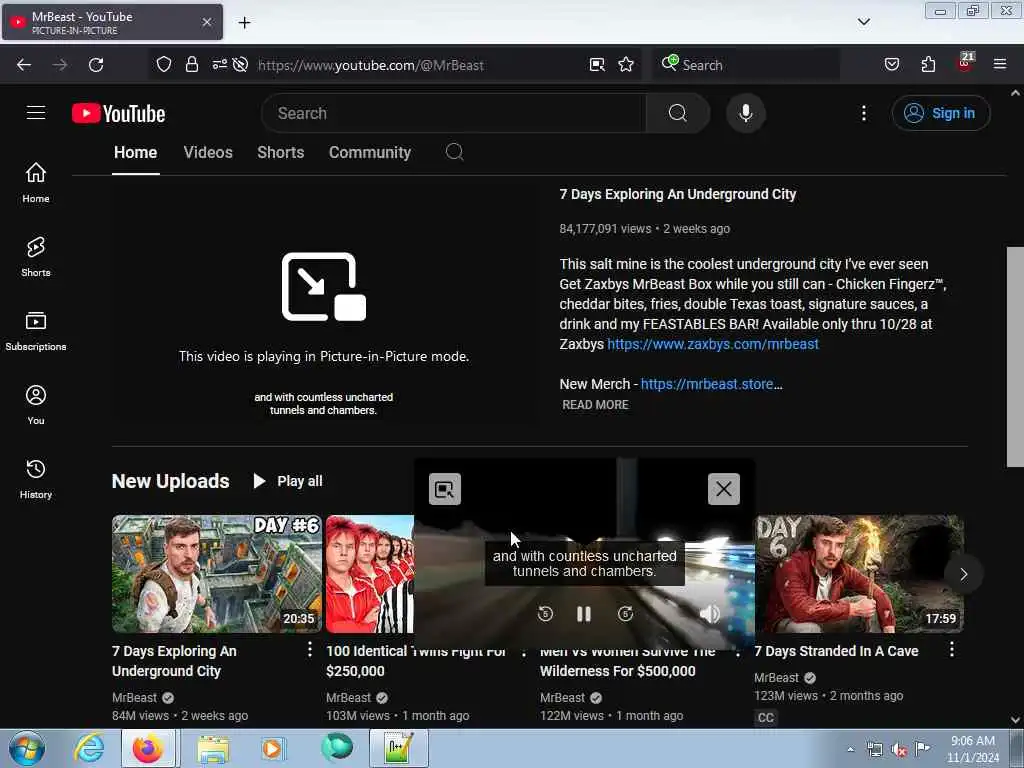Open You in the left sidebar
Image resolution: width=1024 pixels, height=768 pixels.
[36, 404]
